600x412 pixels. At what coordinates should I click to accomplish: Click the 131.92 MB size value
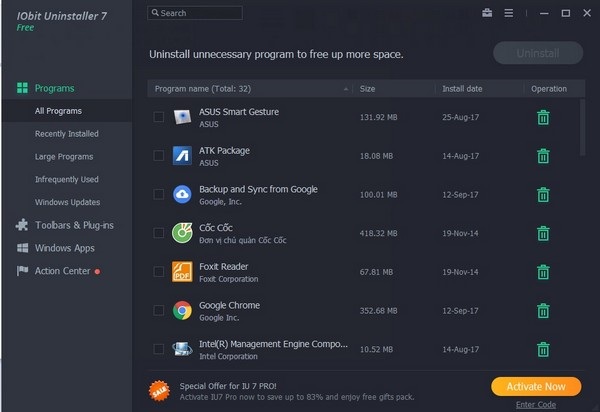pos(378,117)
